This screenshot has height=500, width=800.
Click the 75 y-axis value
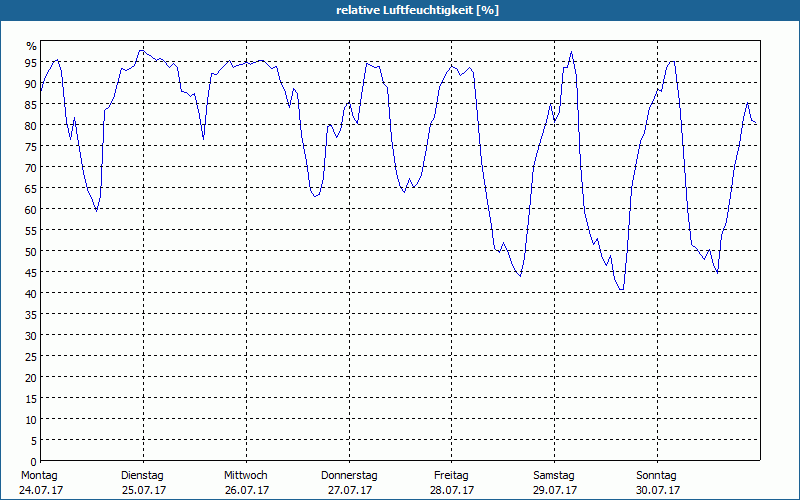click(32, 147)
